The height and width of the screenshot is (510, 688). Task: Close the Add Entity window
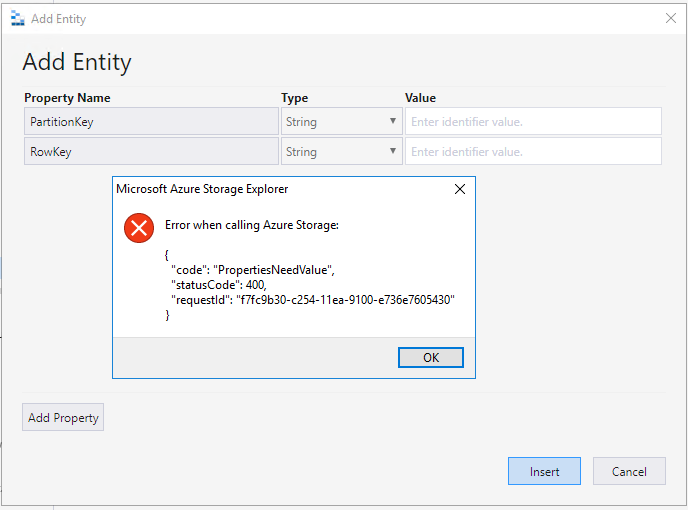point(670,18)
